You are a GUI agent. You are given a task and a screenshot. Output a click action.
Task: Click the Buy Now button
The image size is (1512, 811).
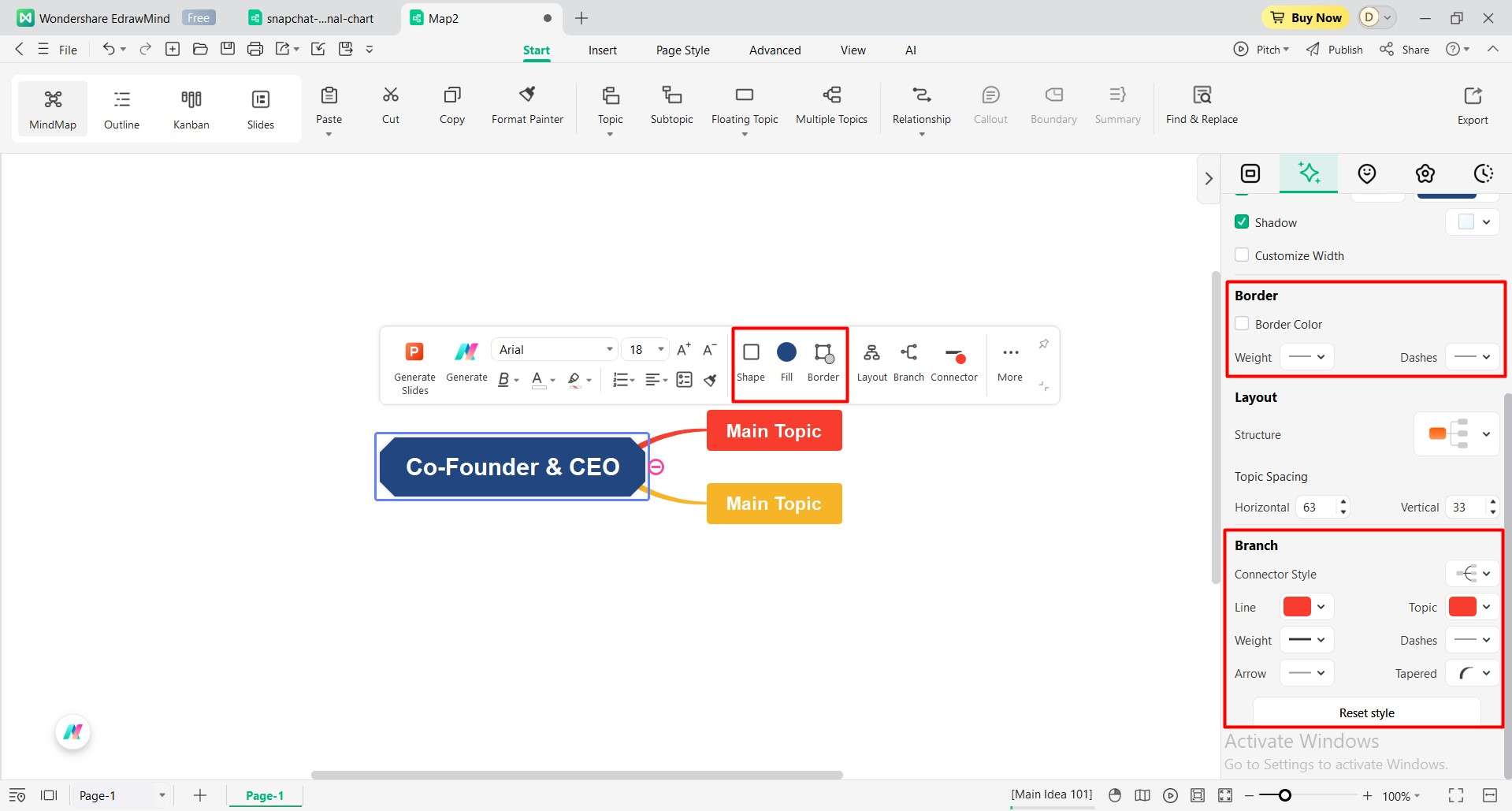1306,17
